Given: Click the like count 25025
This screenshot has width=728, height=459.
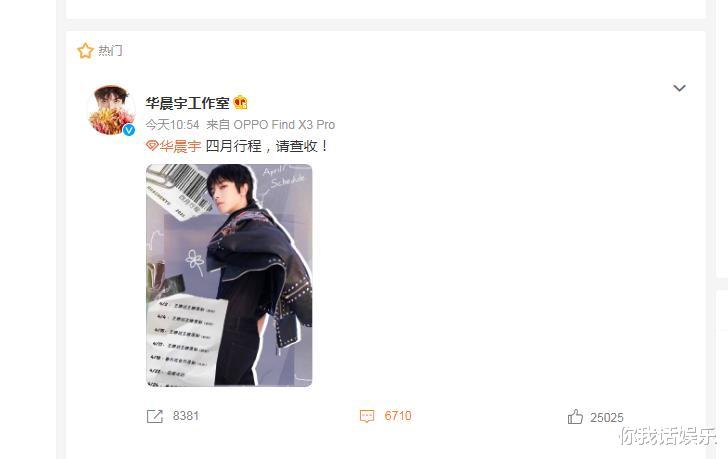Looking at the screenshot, I should click(x=607, y=418).
